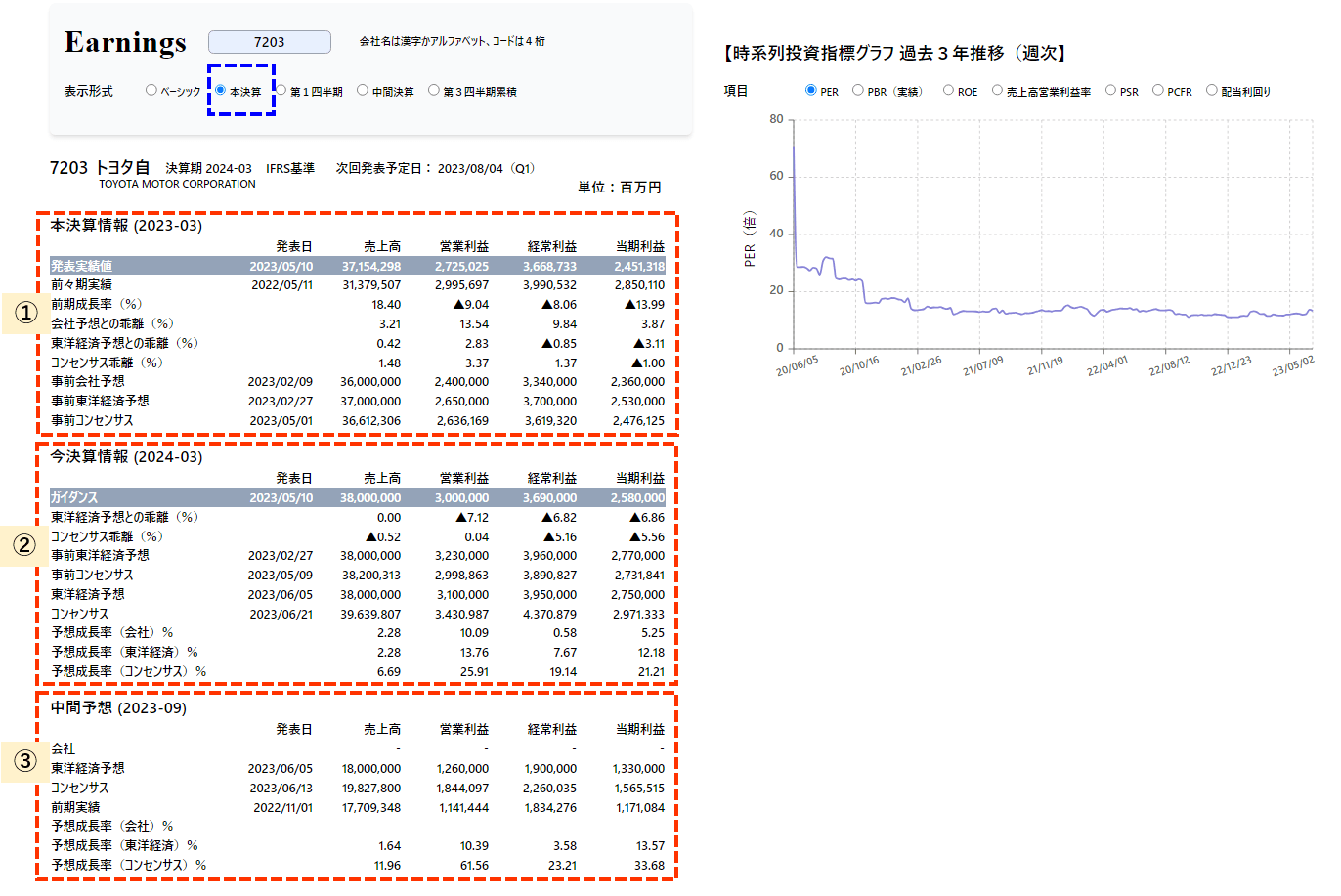Click the circled number ① marker
This screenshot has width=1341, height=896.
pos(25,314)
